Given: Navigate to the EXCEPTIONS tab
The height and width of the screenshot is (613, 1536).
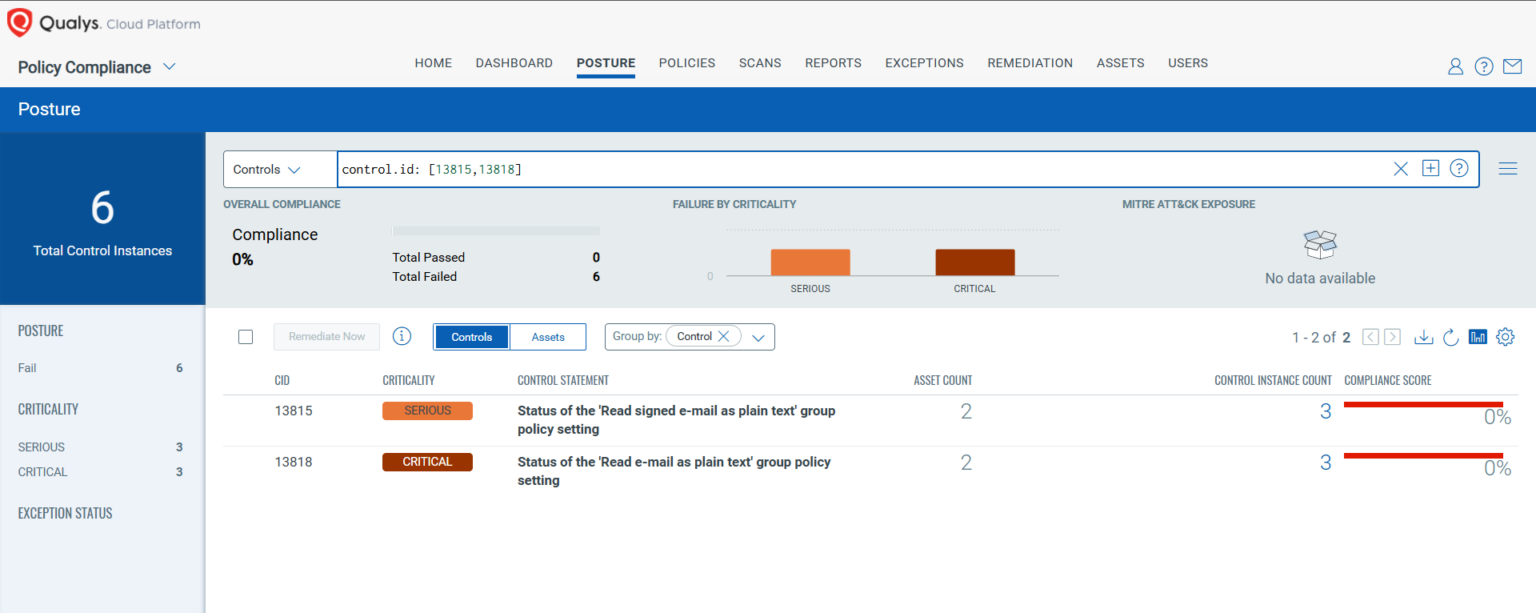Looking at the screenshot, I should click(x=924, y=63).
